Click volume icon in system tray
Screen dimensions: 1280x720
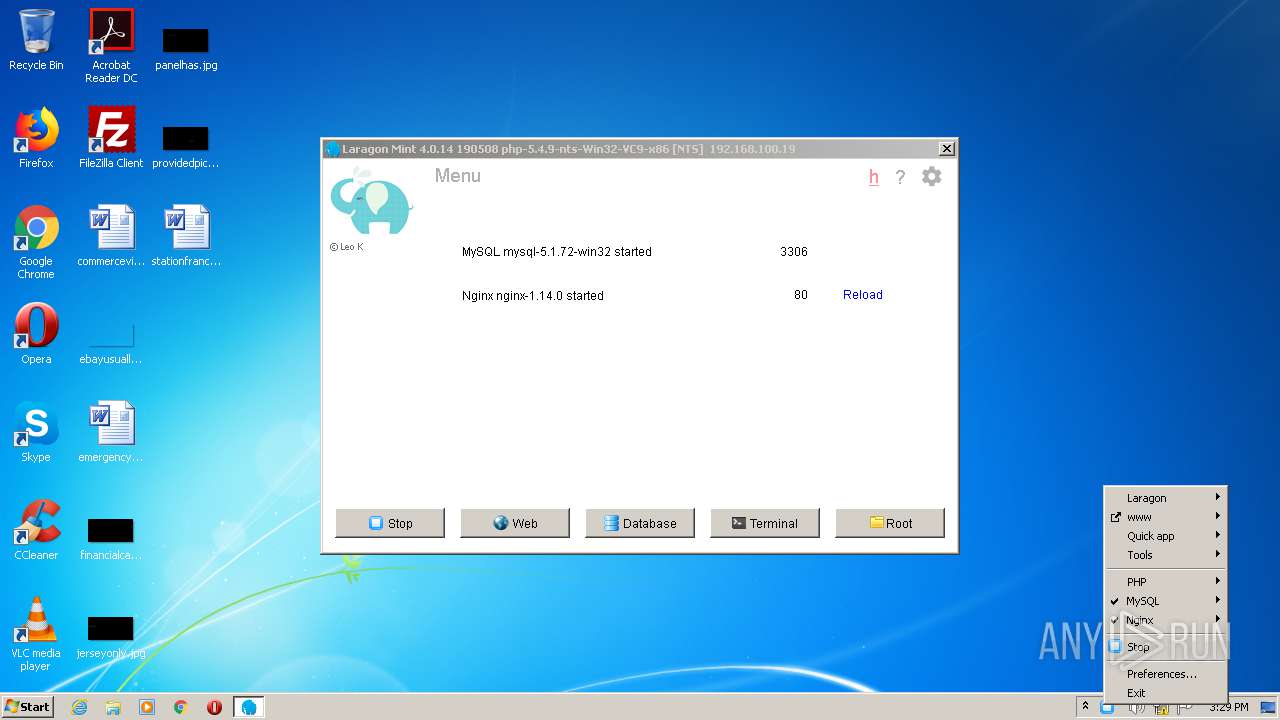[x=1137, y=708]
